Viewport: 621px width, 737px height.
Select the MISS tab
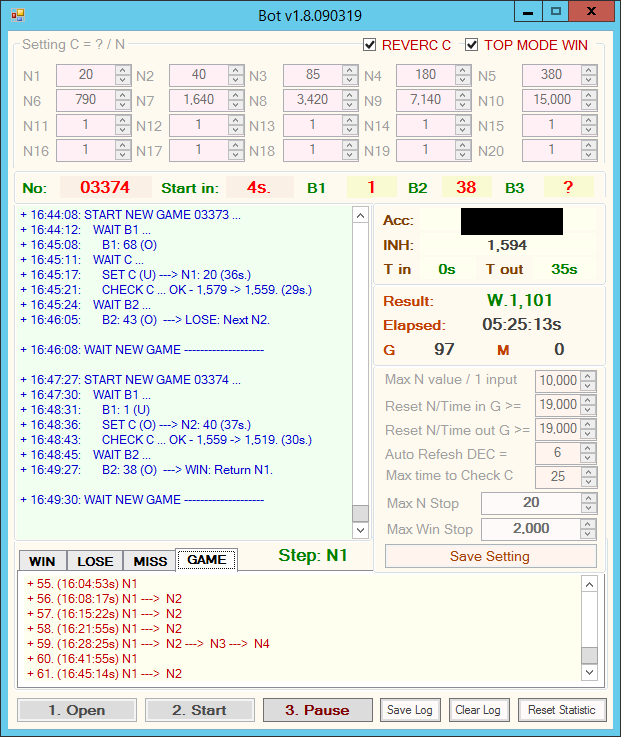149,561
